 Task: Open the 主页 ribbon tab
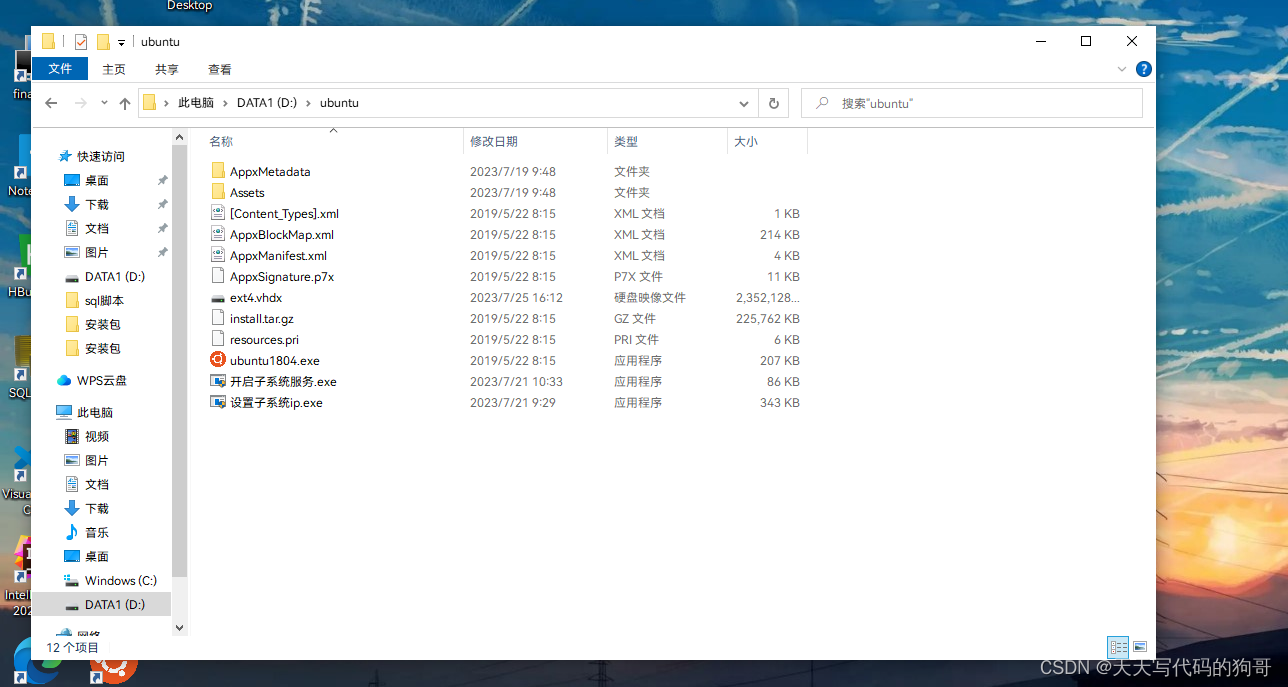(x=114, y=69)
